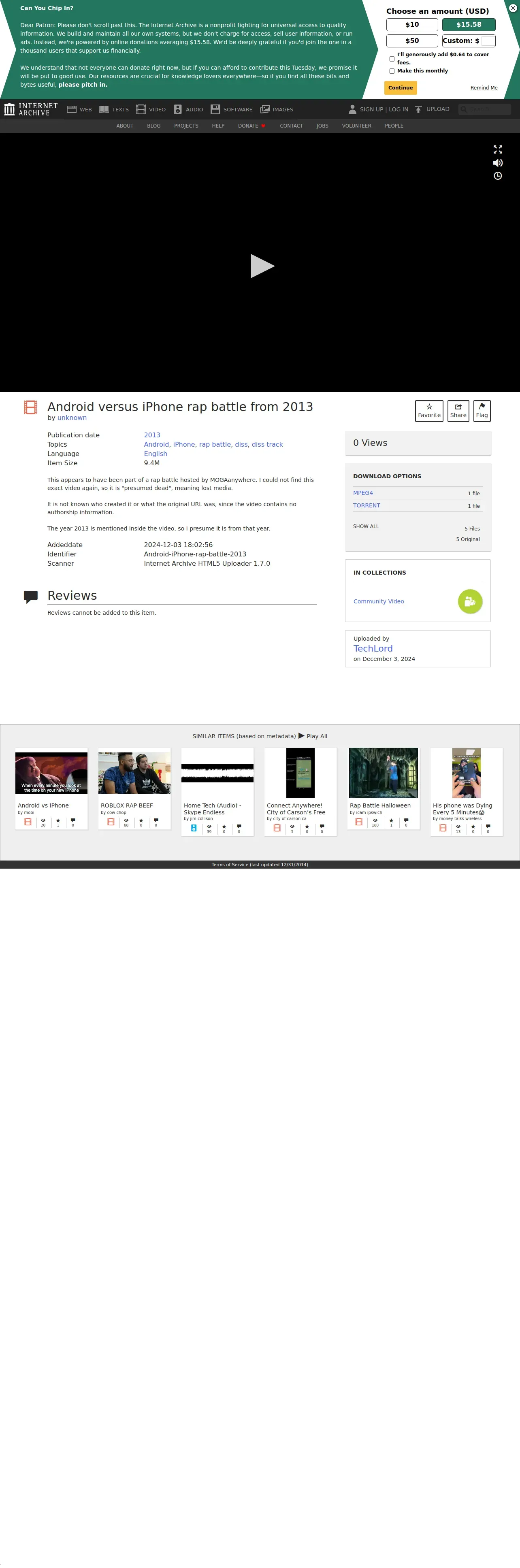Open the Community Video collection link
520x1568 pixels.
[x=379, y=601]
